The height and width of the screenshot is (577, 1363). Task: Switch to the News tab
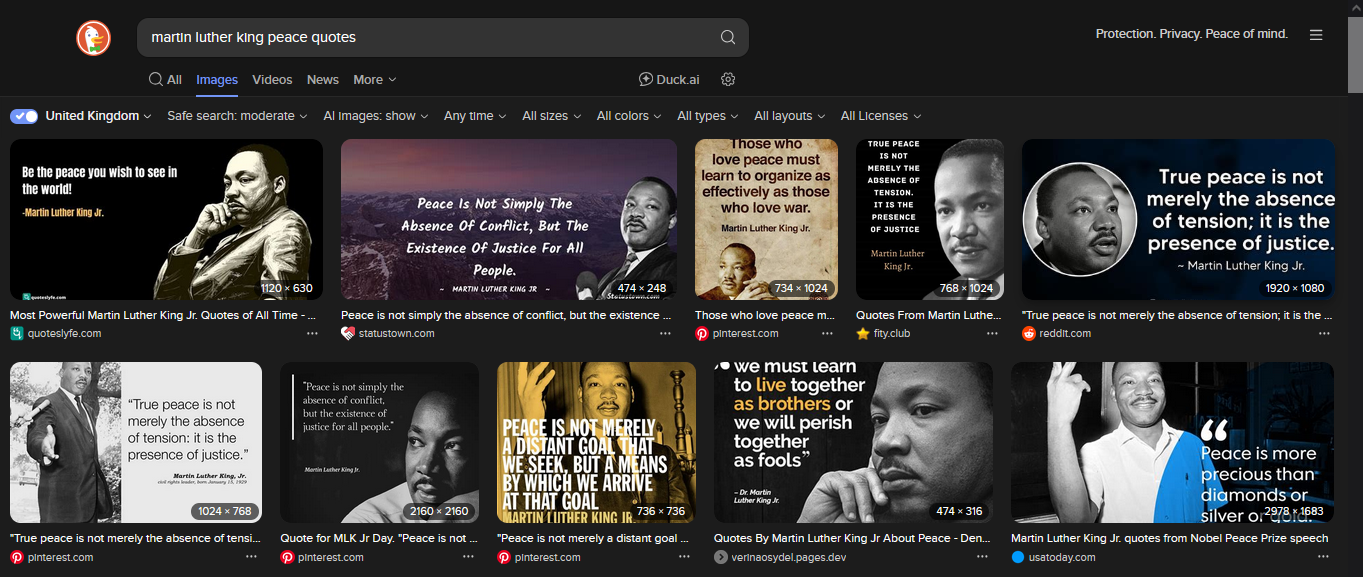(x=322, y=80)
